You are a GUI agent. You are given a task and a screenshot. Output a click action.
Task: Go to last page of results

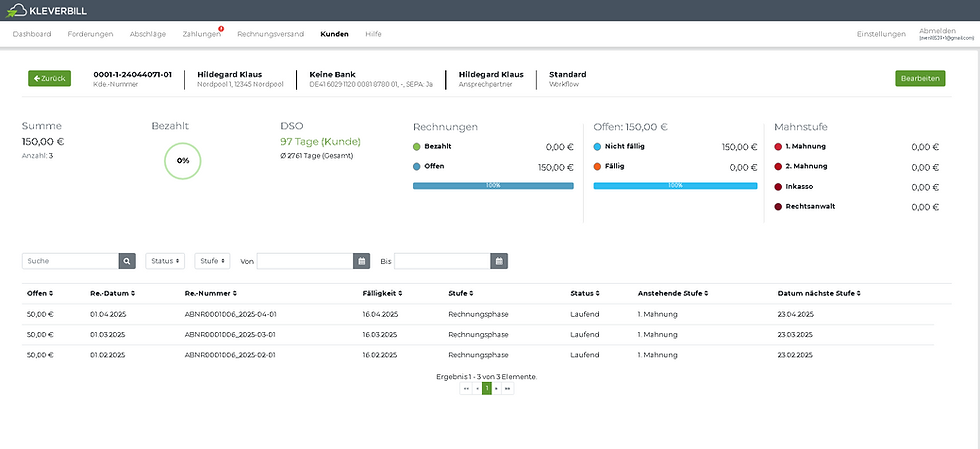[508, 388]
